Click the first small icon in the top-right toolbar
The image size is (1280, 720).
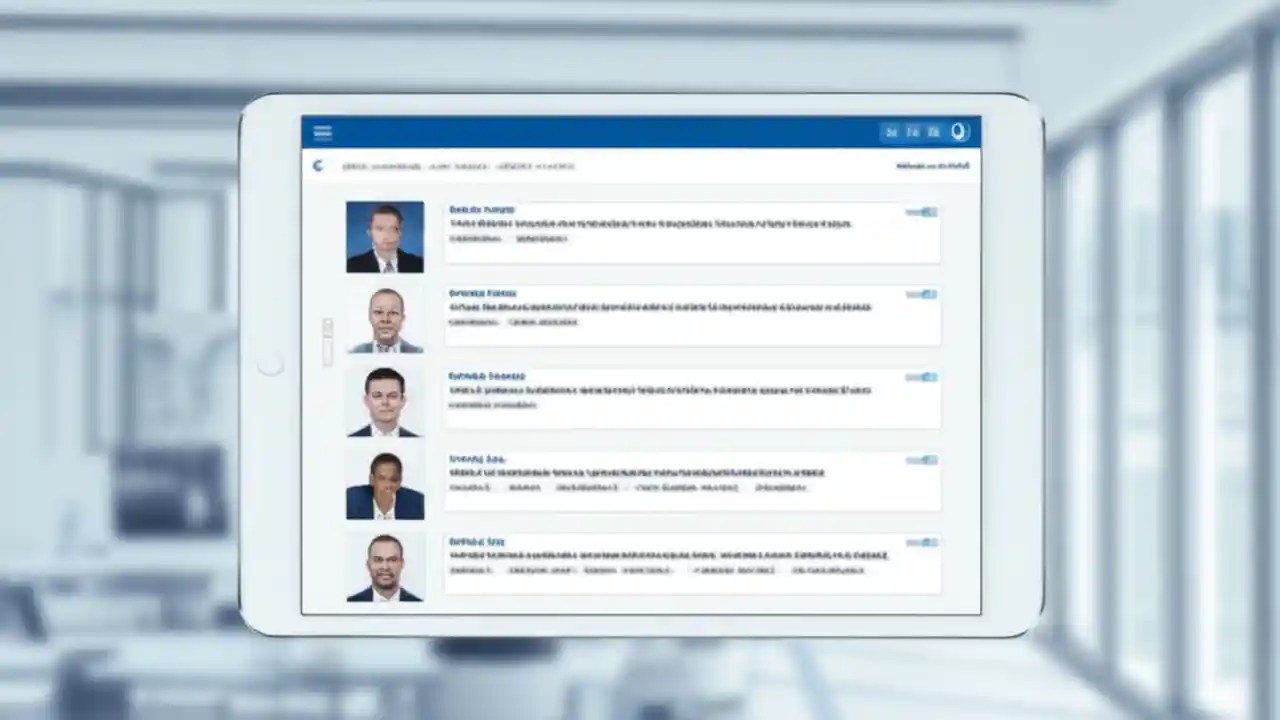(891, 131)
